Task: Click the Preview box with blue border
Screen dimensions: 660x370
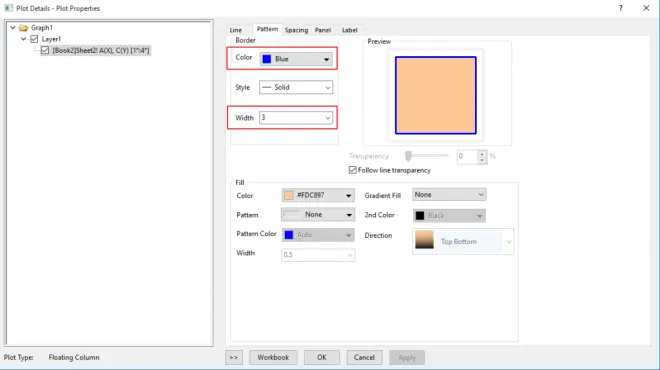Action: pyautogui.click(x=436, y=95)
